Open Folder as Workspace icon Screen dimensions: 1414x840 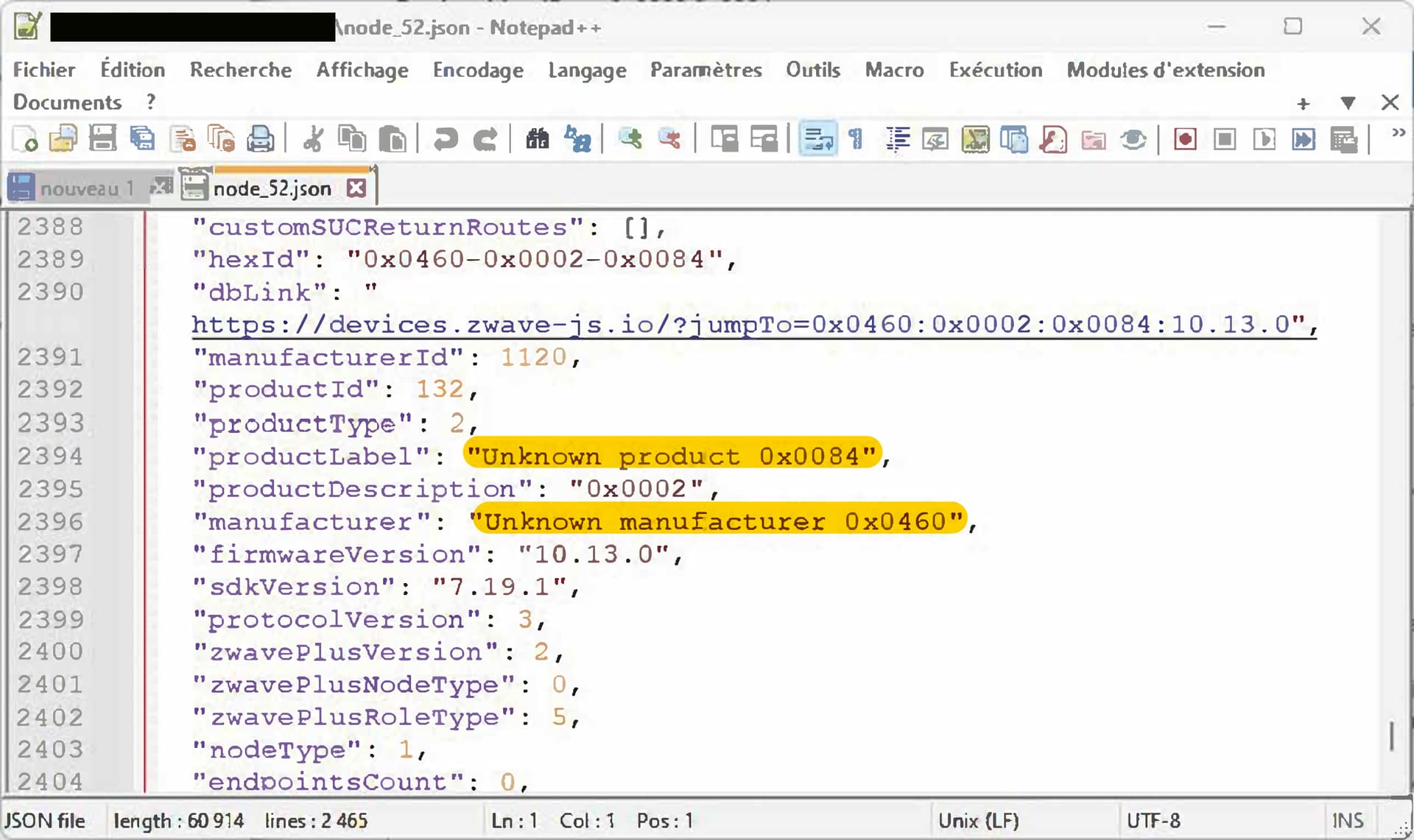point(1094,138)
